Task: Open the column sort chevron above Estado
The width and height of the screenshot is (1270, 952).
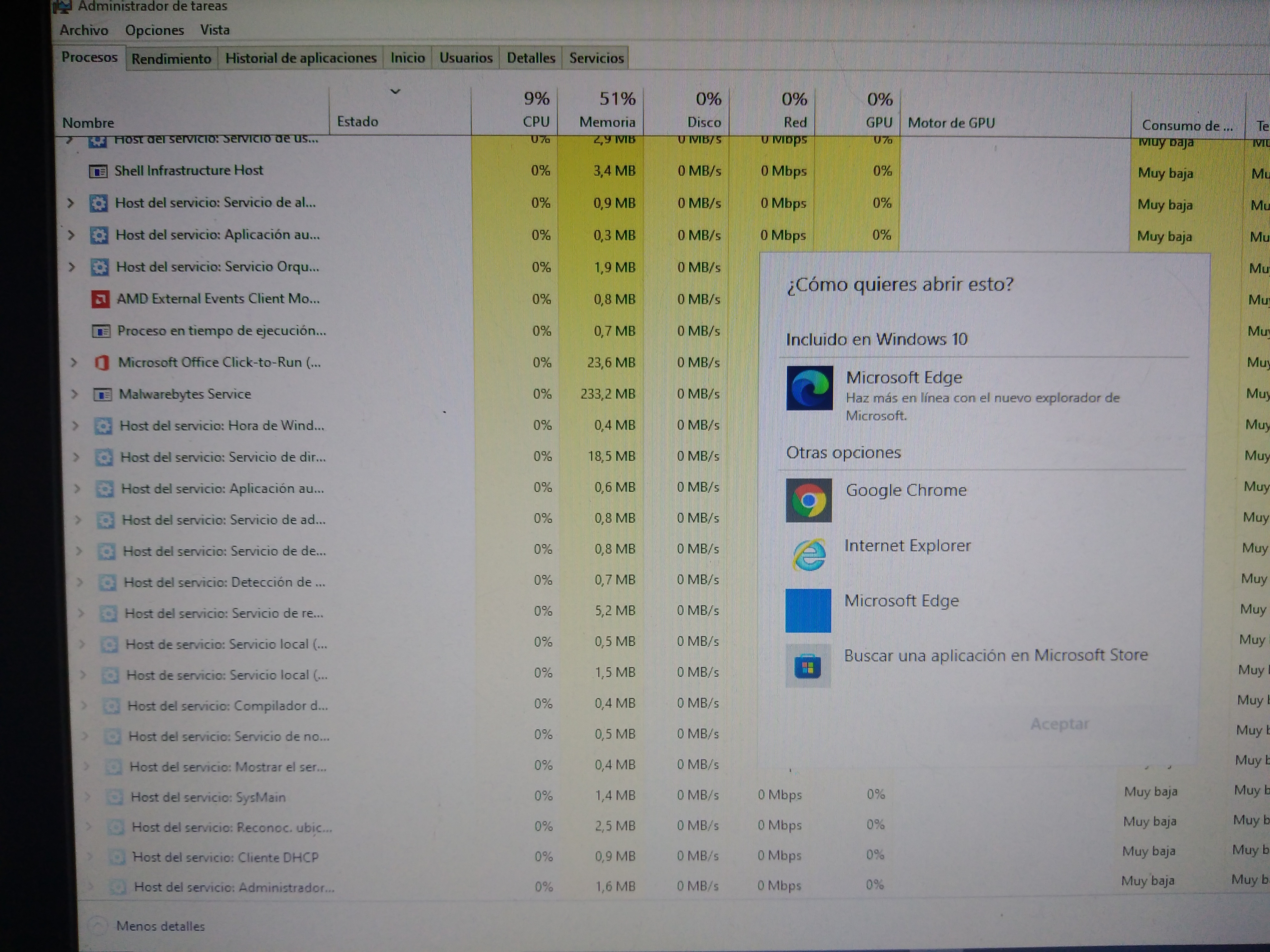Action: pos(395,91)
